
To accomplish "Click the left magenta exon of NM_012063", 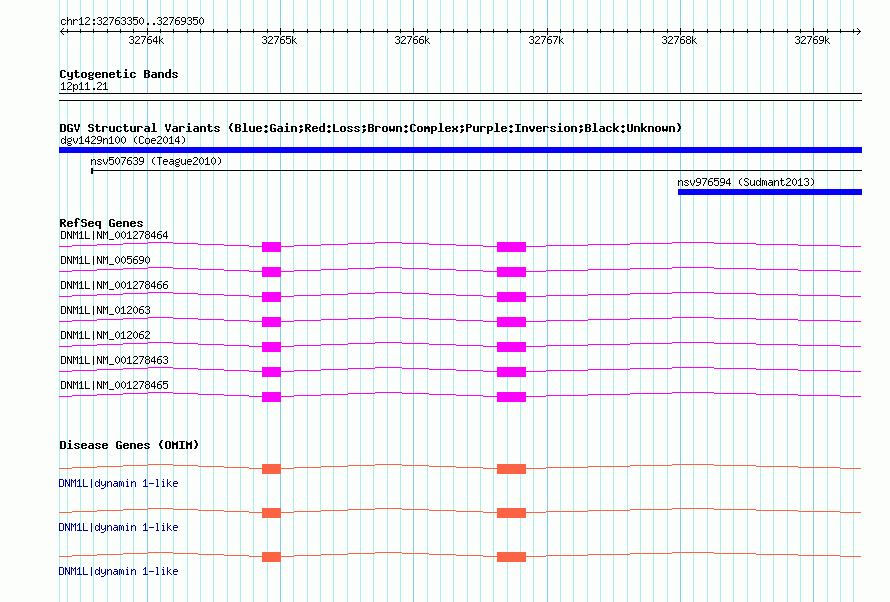I will [271, 322].
